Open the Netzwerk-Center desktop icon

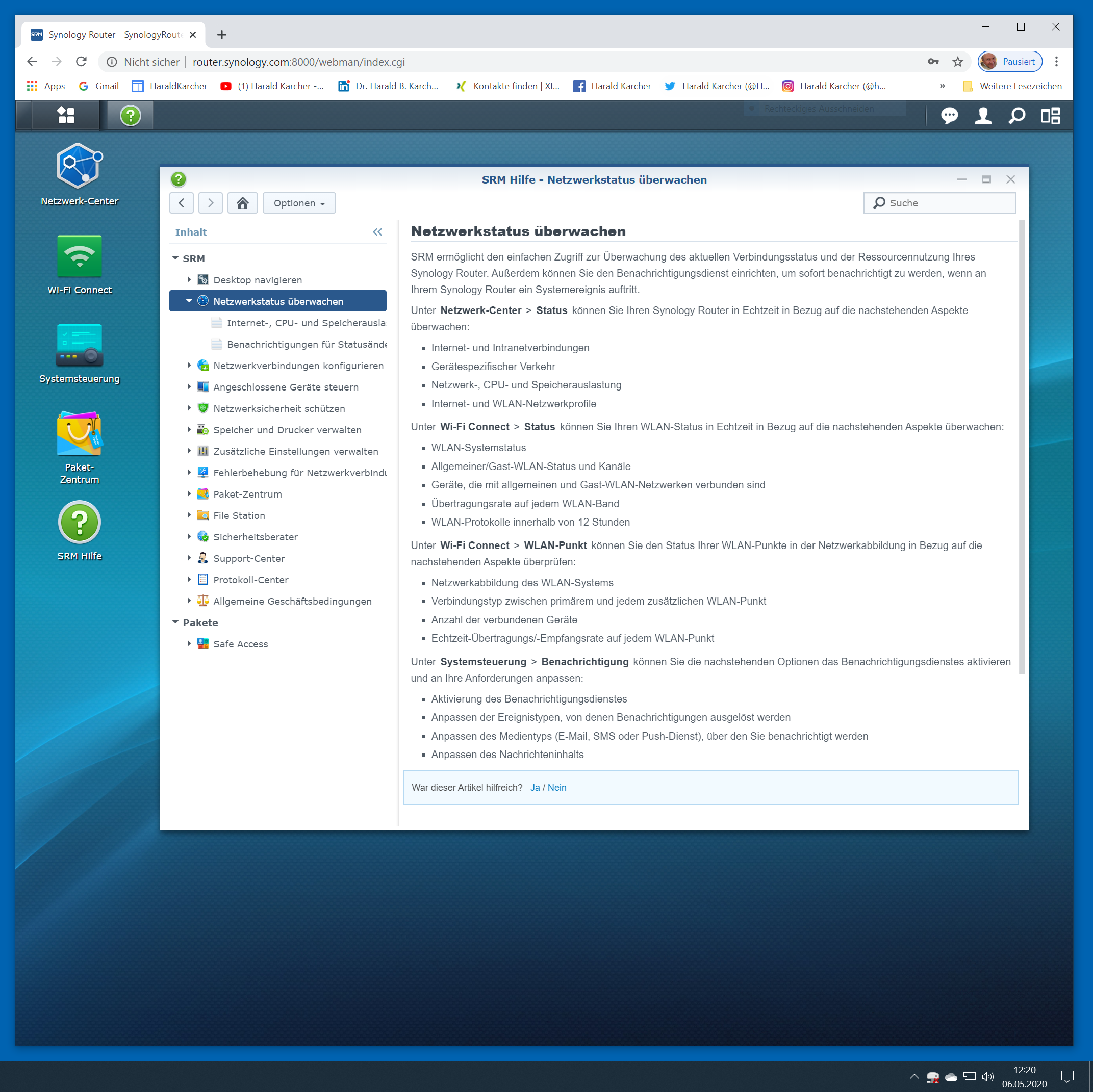coord(79,167)
